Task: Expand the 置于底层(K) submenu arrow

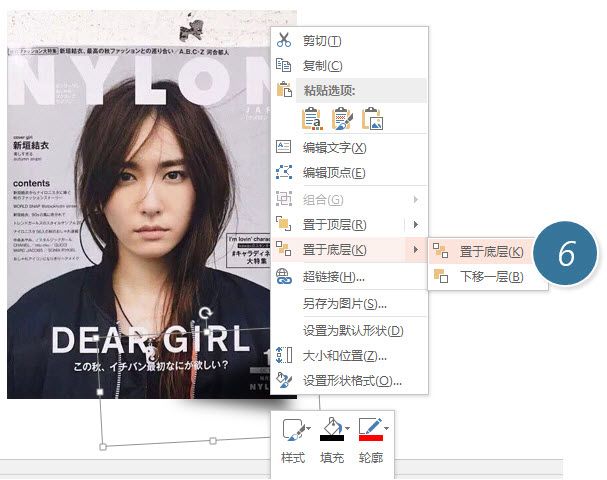Action: click(x=415, y=250)
